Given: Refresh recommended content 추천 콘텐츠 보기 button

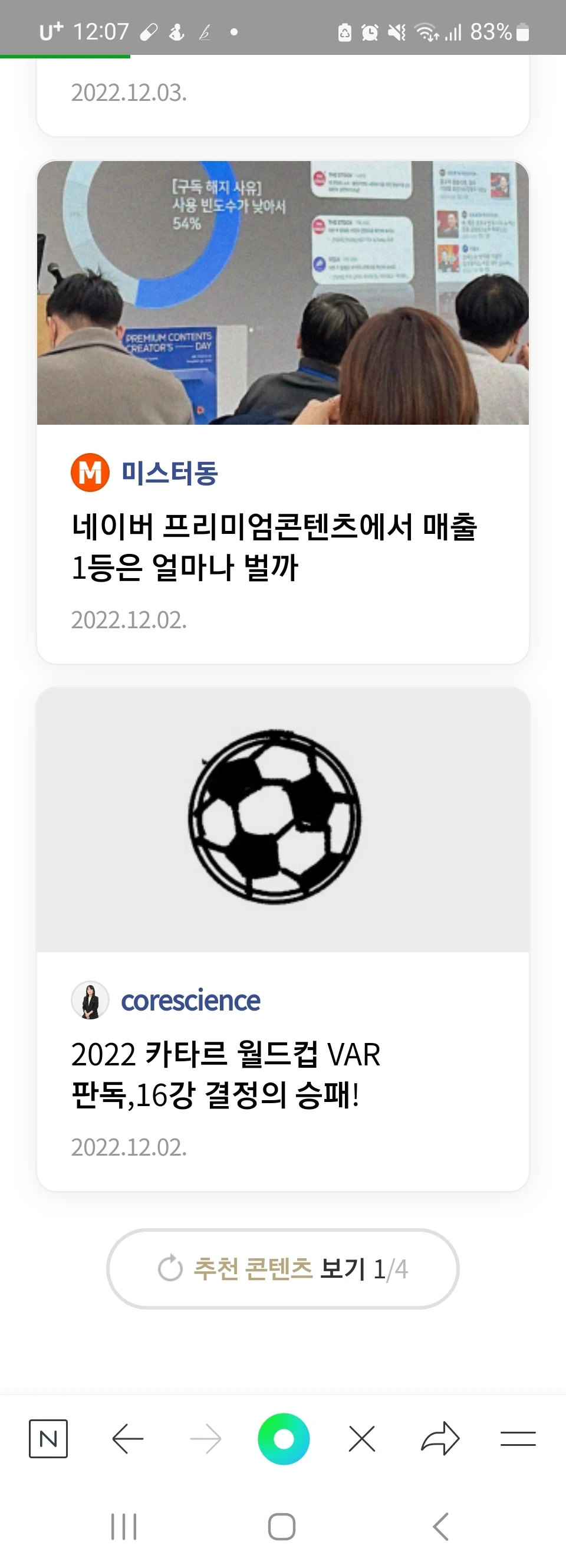Looking at the screenshot, I should [283, 1269].
